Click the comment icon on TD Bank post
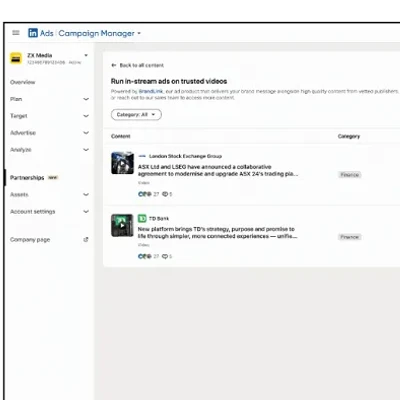400x400 pixels. (x=165, y=256)
